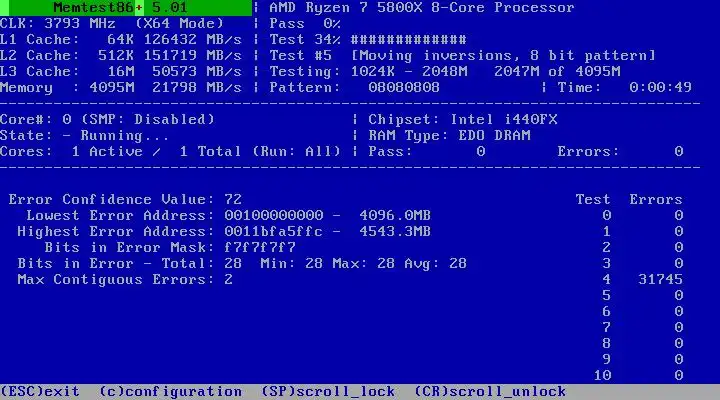This screenshot has height=400, width=720.
Task: Click the (ESC)exit option
Action: (x=40, y=392)
